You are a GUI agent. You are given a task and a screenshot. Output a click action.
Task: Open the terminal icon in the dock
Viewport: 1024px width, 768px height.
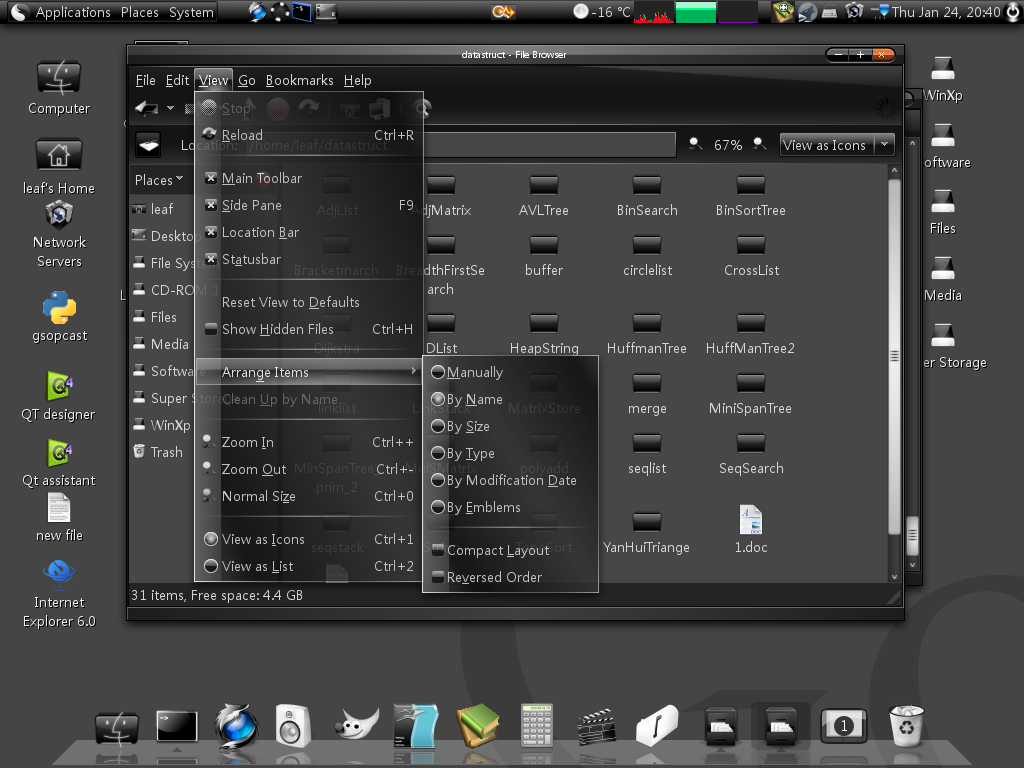(x=176, y=726)
